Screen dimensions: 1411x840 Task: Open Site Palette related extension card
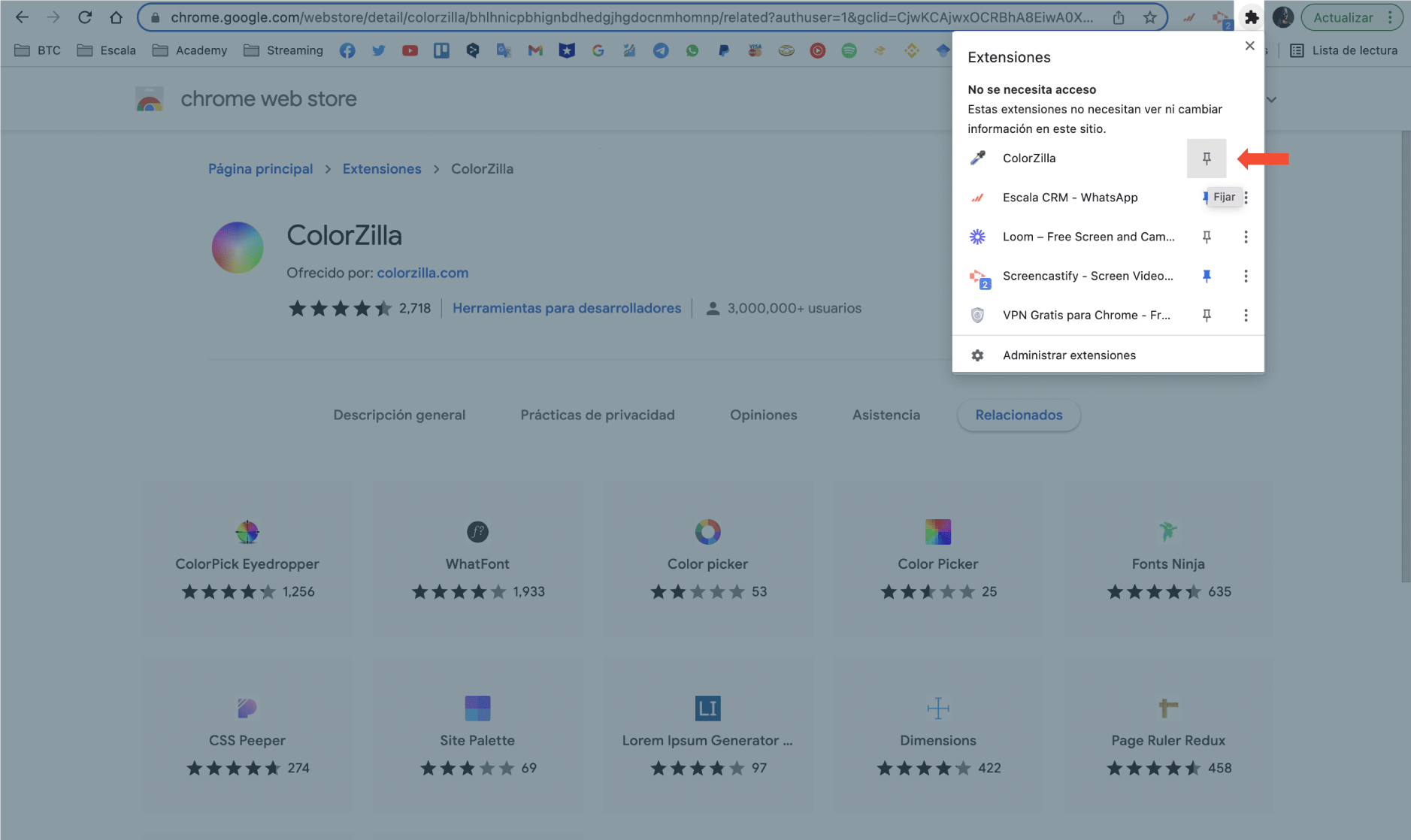point(477,735)
